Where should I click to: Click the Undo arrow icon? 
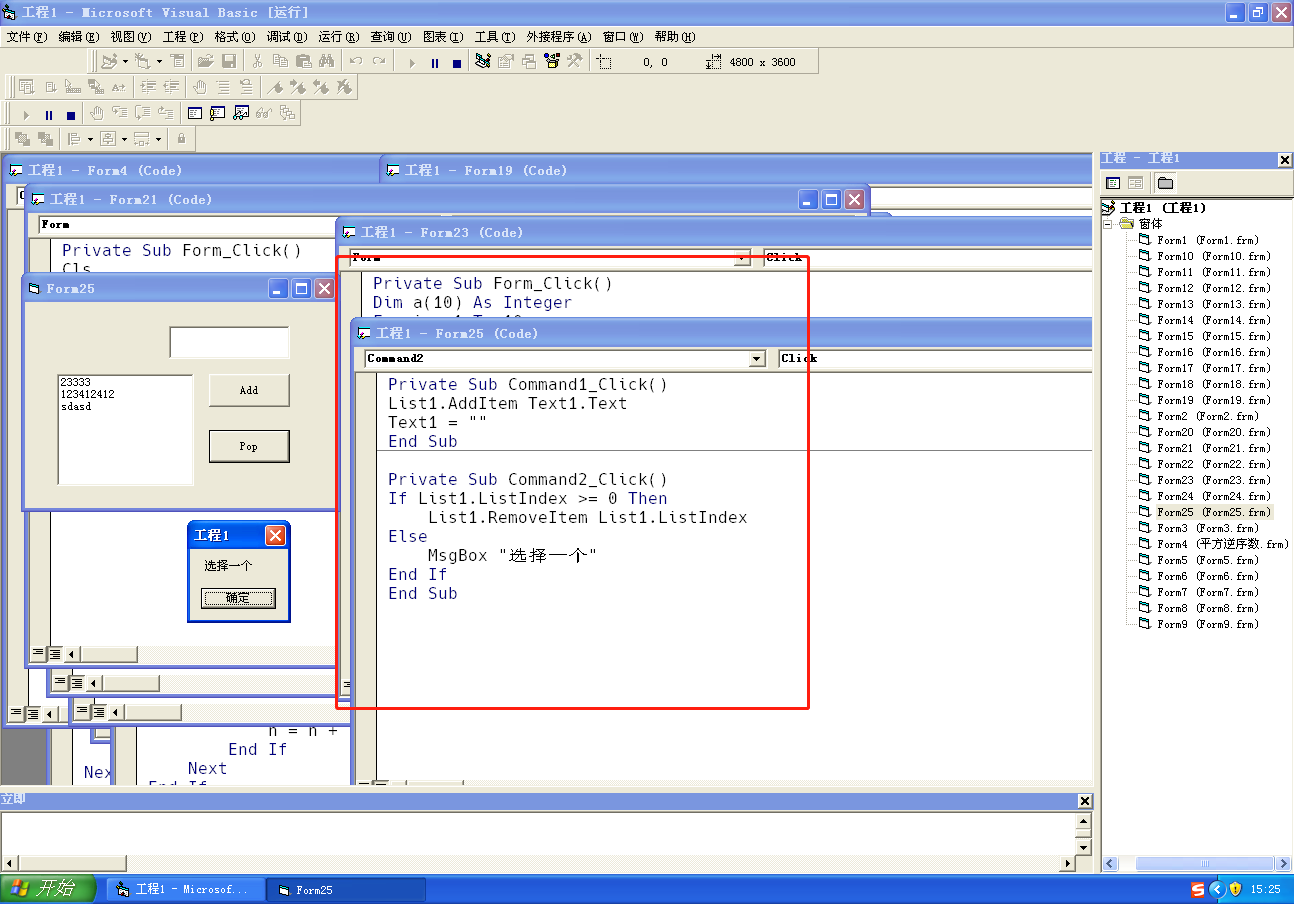356,61
